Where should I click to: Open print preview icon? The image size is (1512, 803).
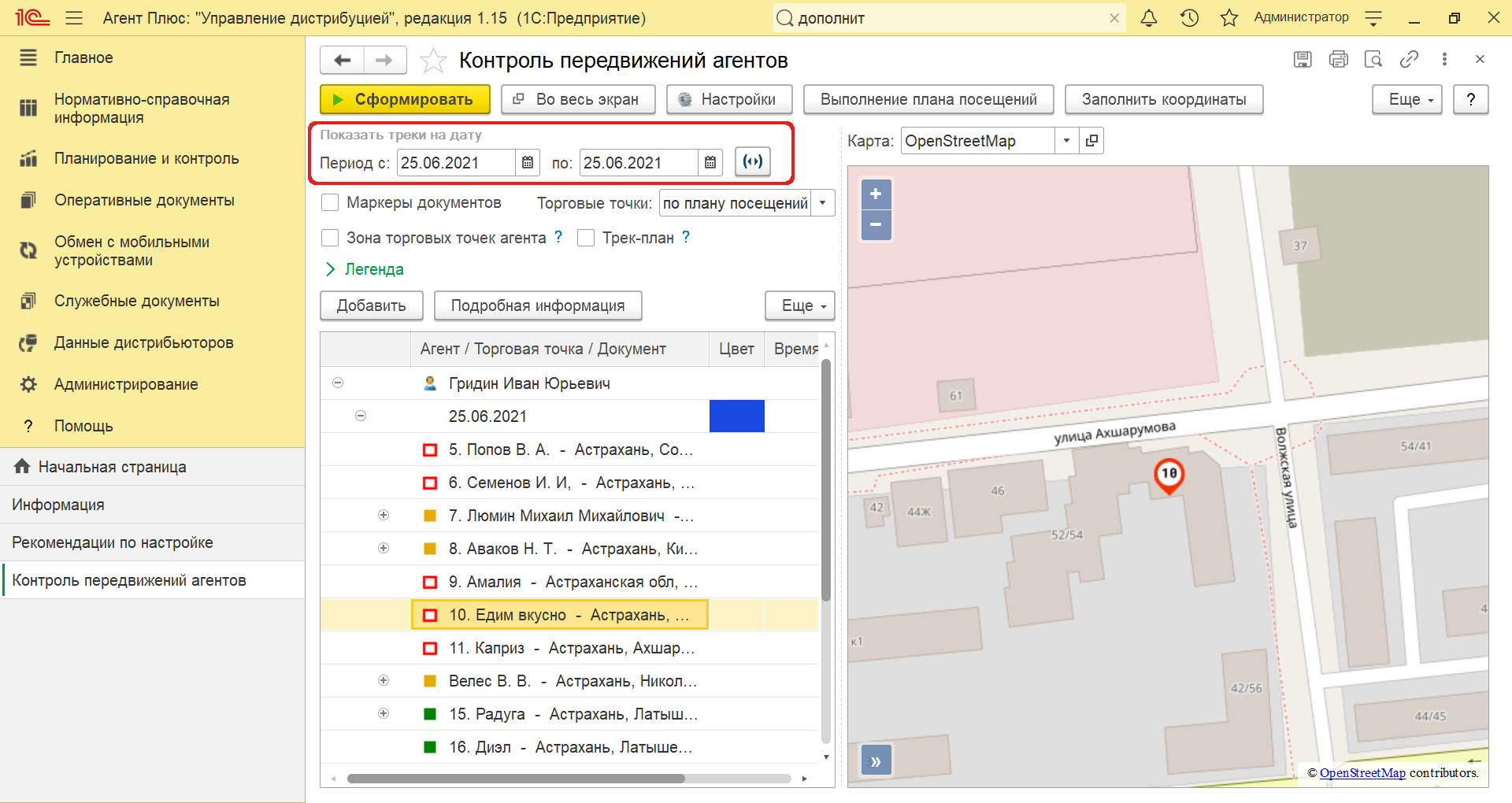tap(1373, 59)
